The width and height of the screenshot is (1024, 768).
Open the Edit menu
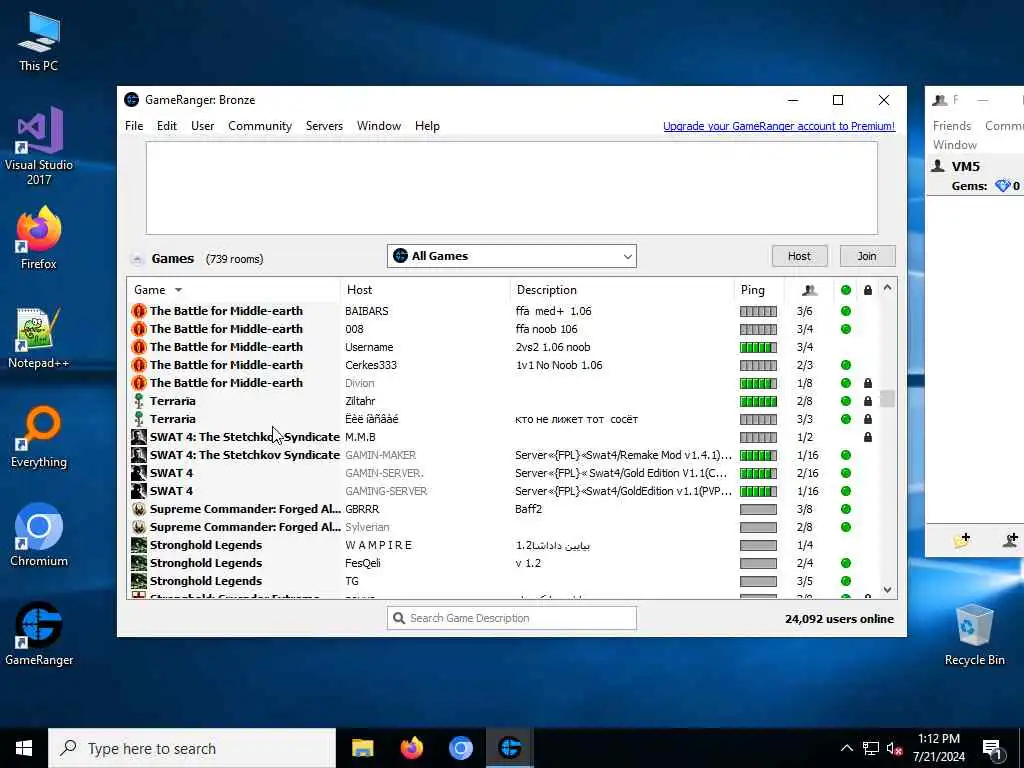click(x=167, y=126)
